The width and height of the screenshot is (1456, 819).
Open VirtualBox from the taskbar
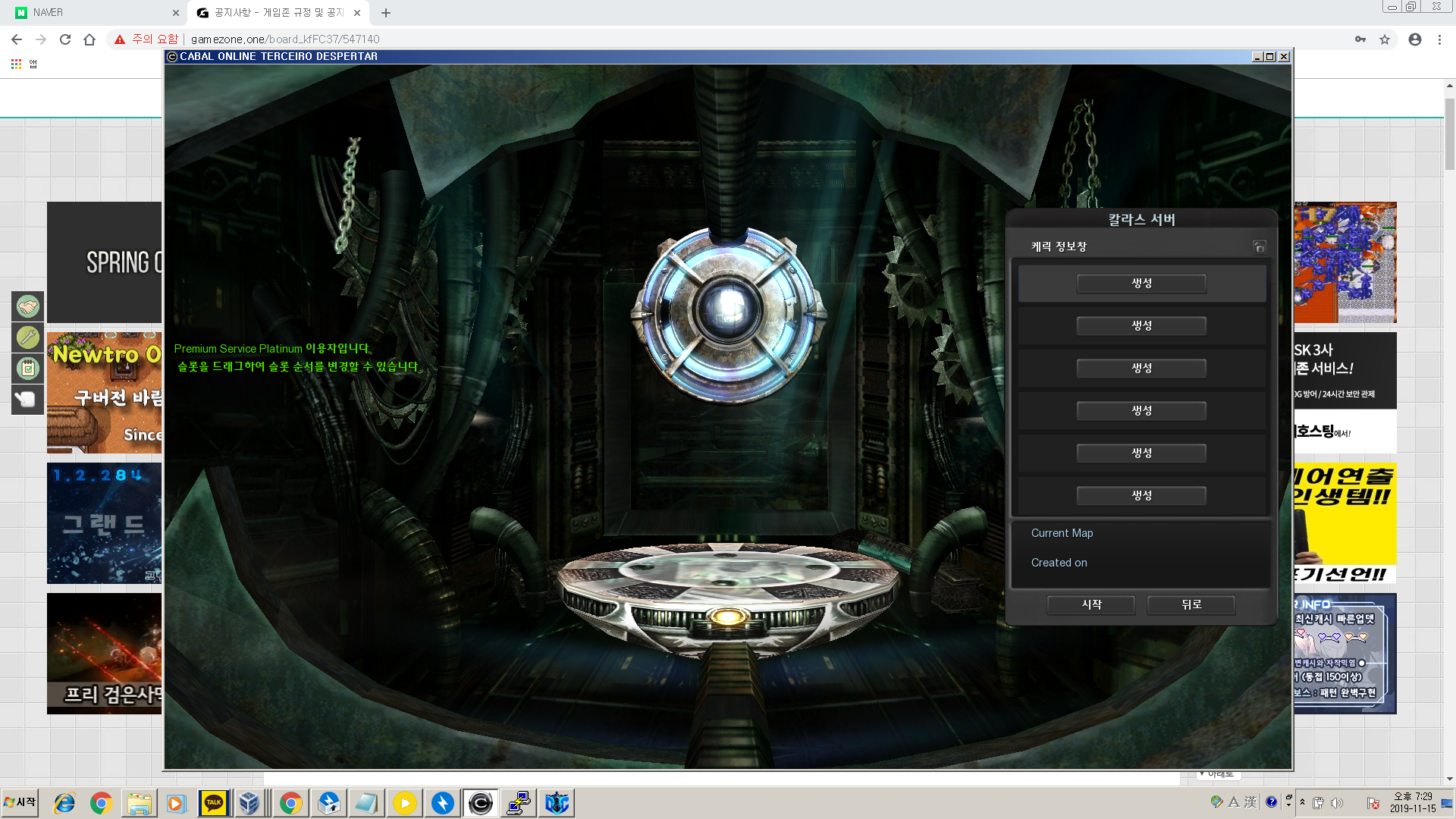249,802
